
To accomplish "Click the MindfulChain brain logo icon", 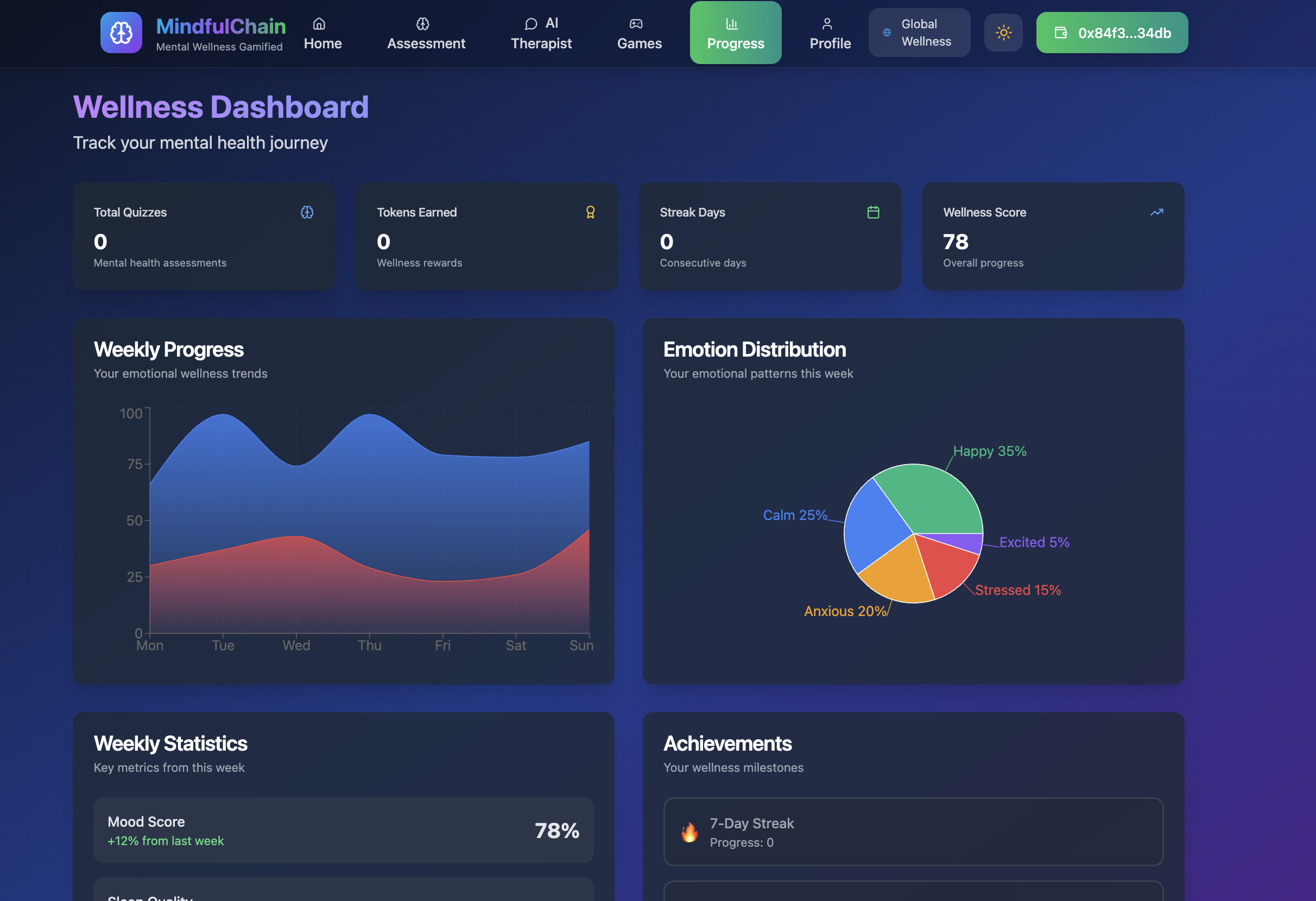I will pos(121,33).
